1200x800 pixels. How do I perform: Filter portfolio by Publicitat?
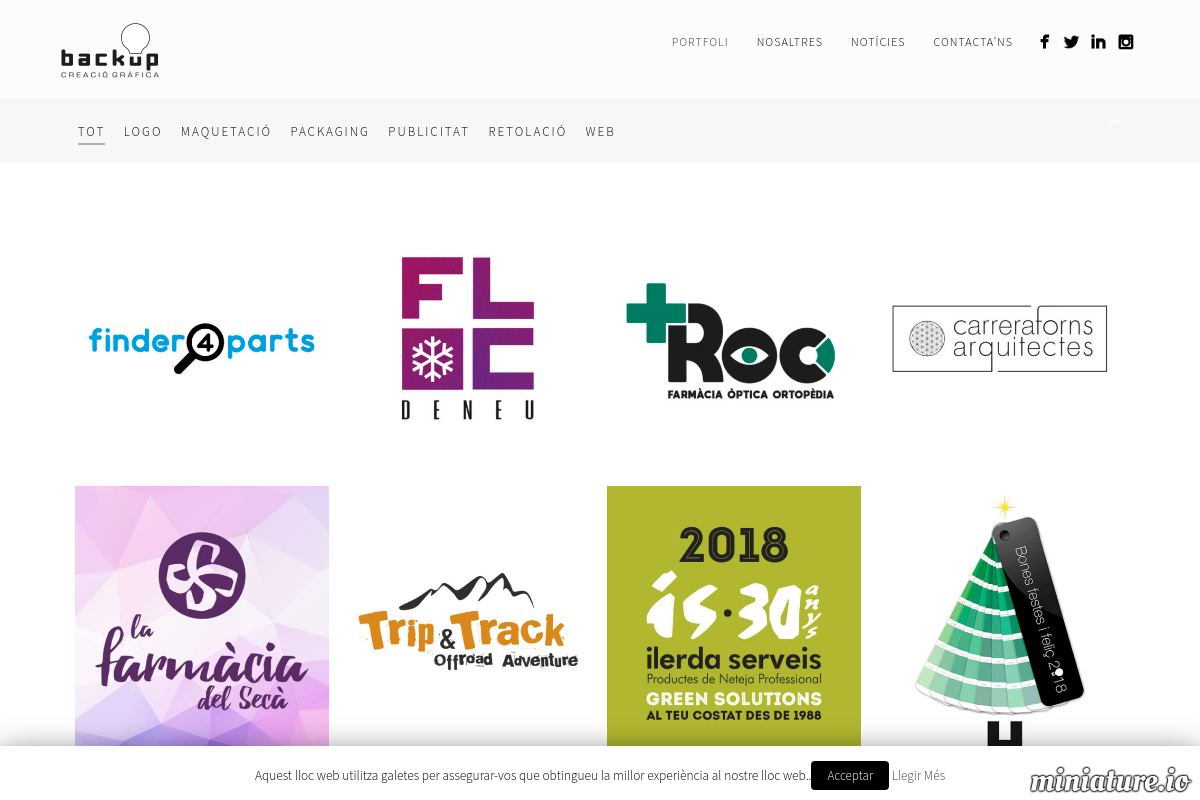[x=429, y=132]
